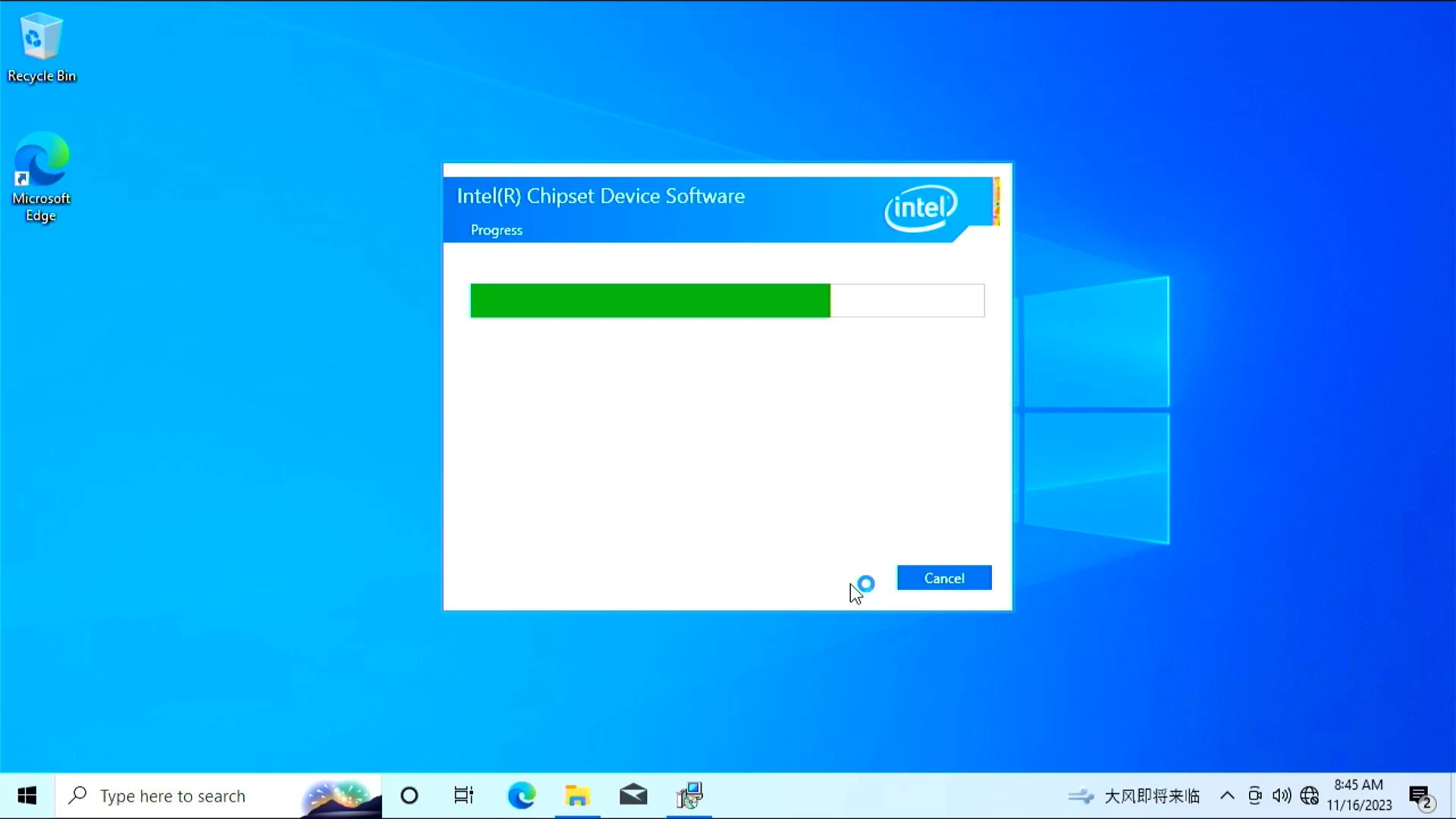The width and height of the screenshot is (1456, 819).
Task: Click the volume speaker tray icon
Action: coord(1282,795)
